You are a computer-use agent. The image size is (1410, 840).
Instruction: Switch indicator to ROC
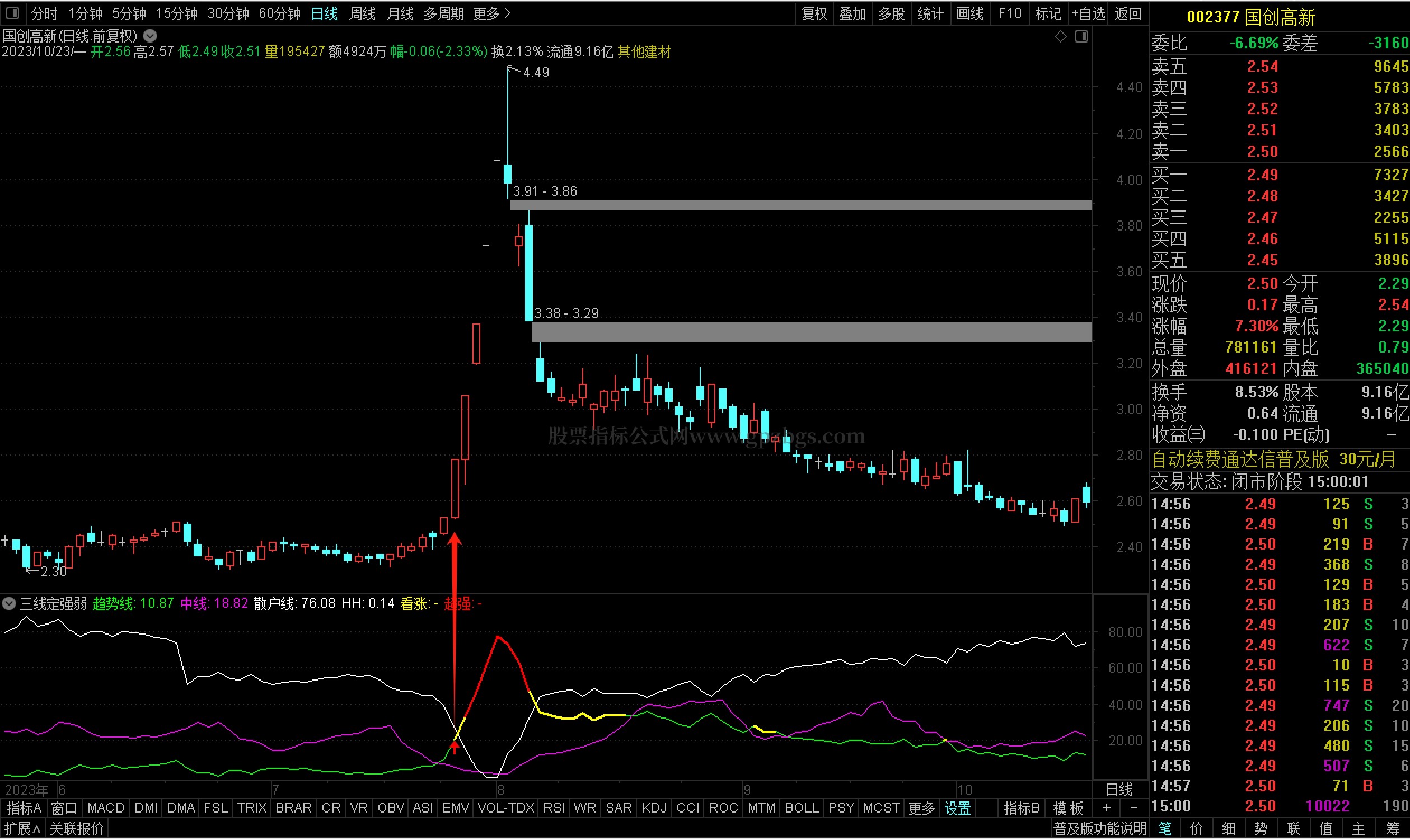click(723, 809)
